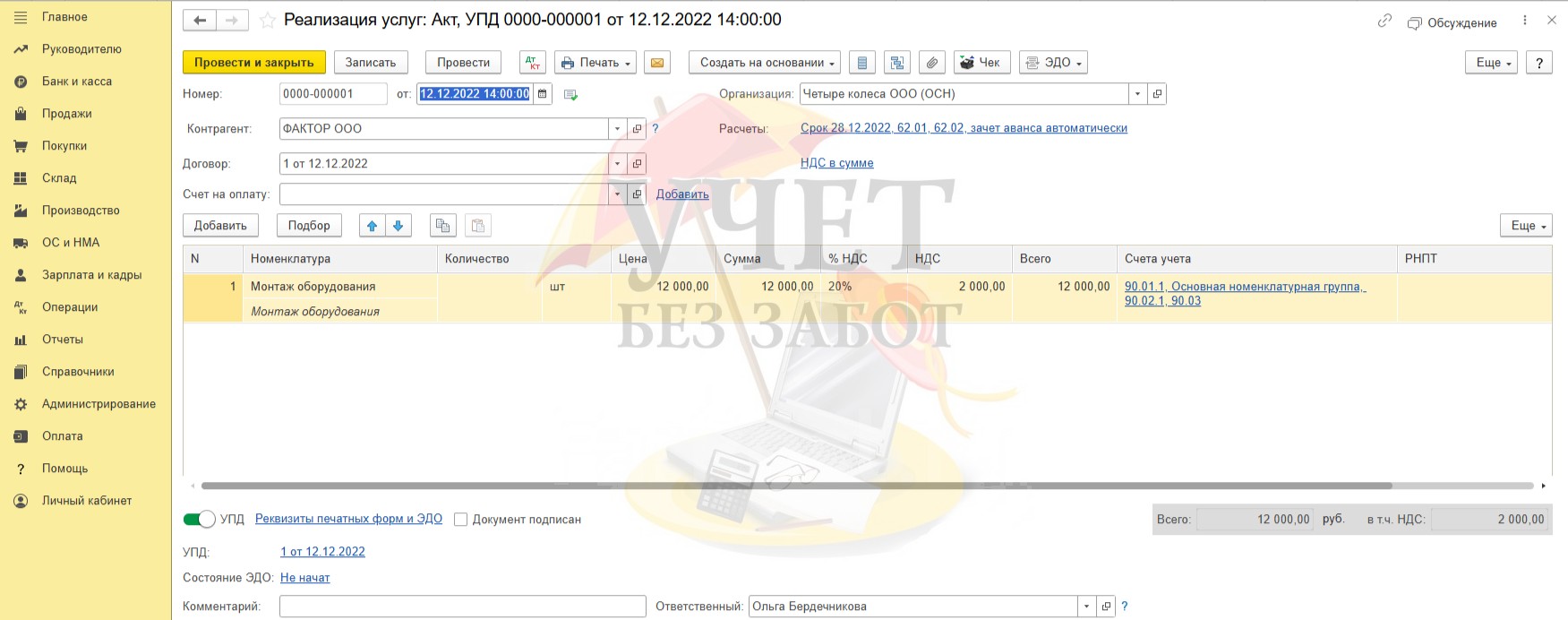This screenshot has width=1568, height=620.
Task: Click into the Комментарий input field
Action: (x=462, y=607)
